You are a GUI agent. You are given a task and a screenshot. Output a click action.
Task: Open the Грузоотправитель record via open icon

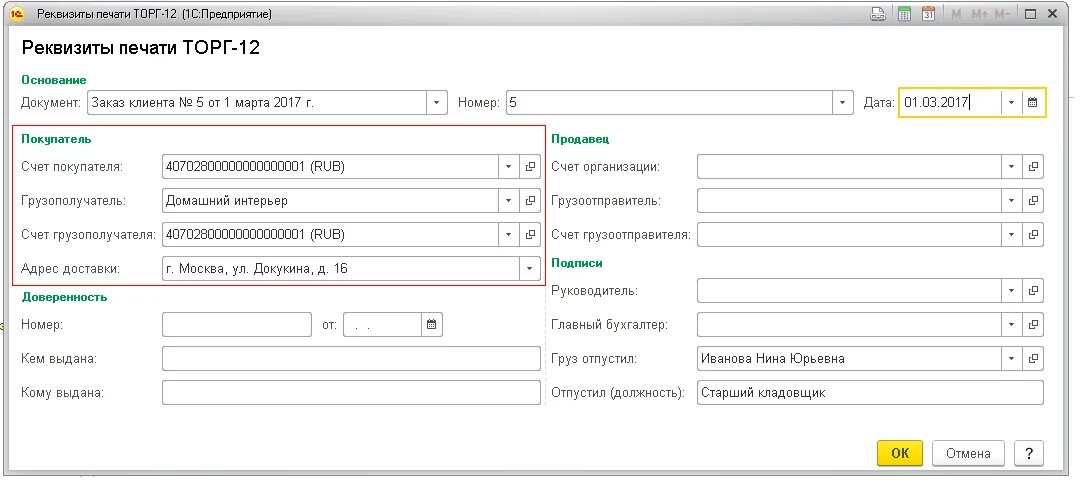[x=1033, y=200]
